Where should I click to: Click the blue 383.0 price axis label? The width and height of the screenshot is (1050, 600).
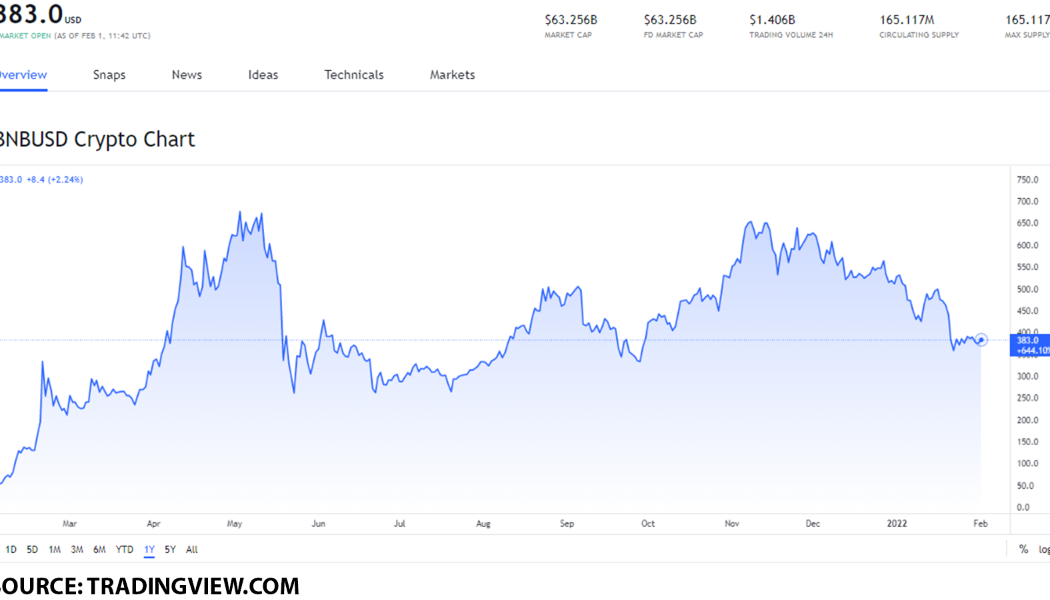pyautogui.click(x=1026, y=340)
